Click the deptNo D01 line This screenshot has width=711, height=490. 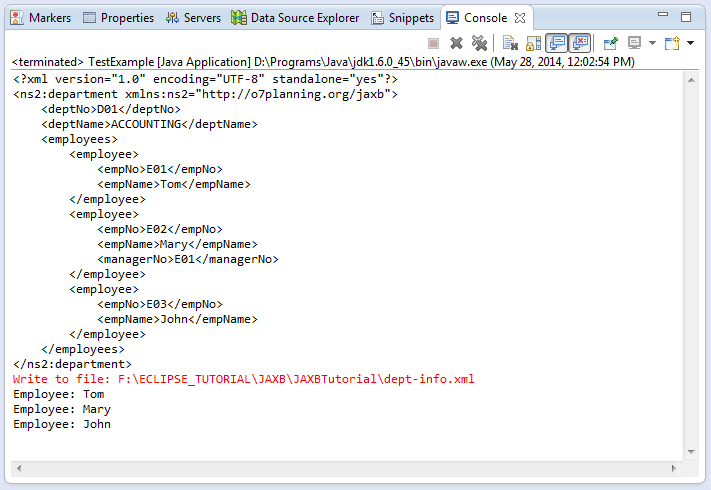tap(111, 109)
